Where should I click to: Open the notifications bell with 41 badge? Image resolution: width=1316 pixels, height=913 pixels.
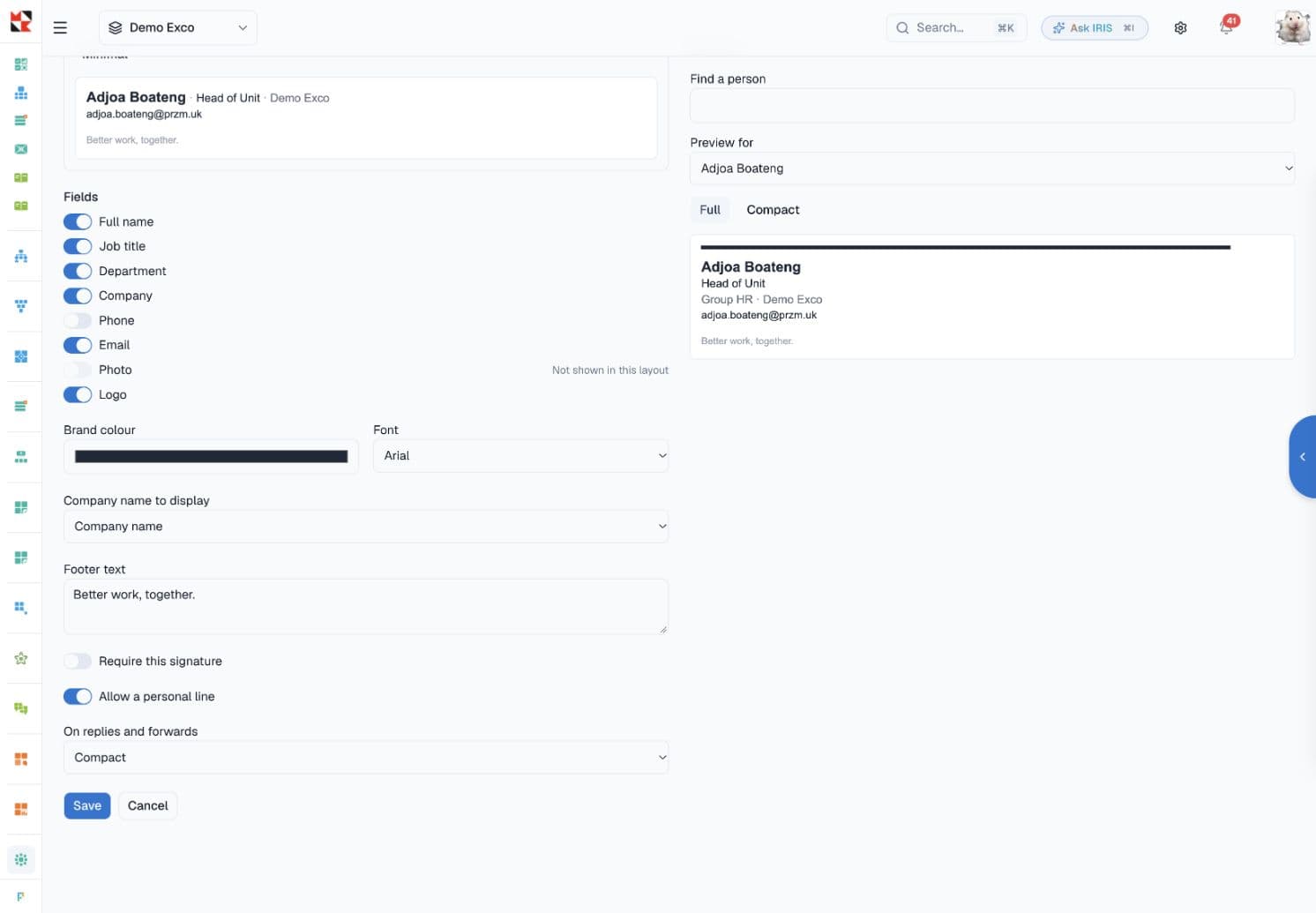[x=1227, y=26]
